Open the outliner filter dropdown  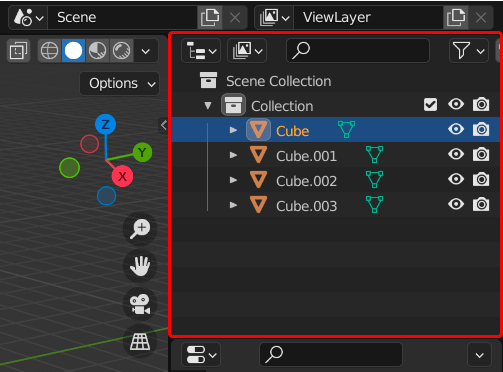[469, 51]
